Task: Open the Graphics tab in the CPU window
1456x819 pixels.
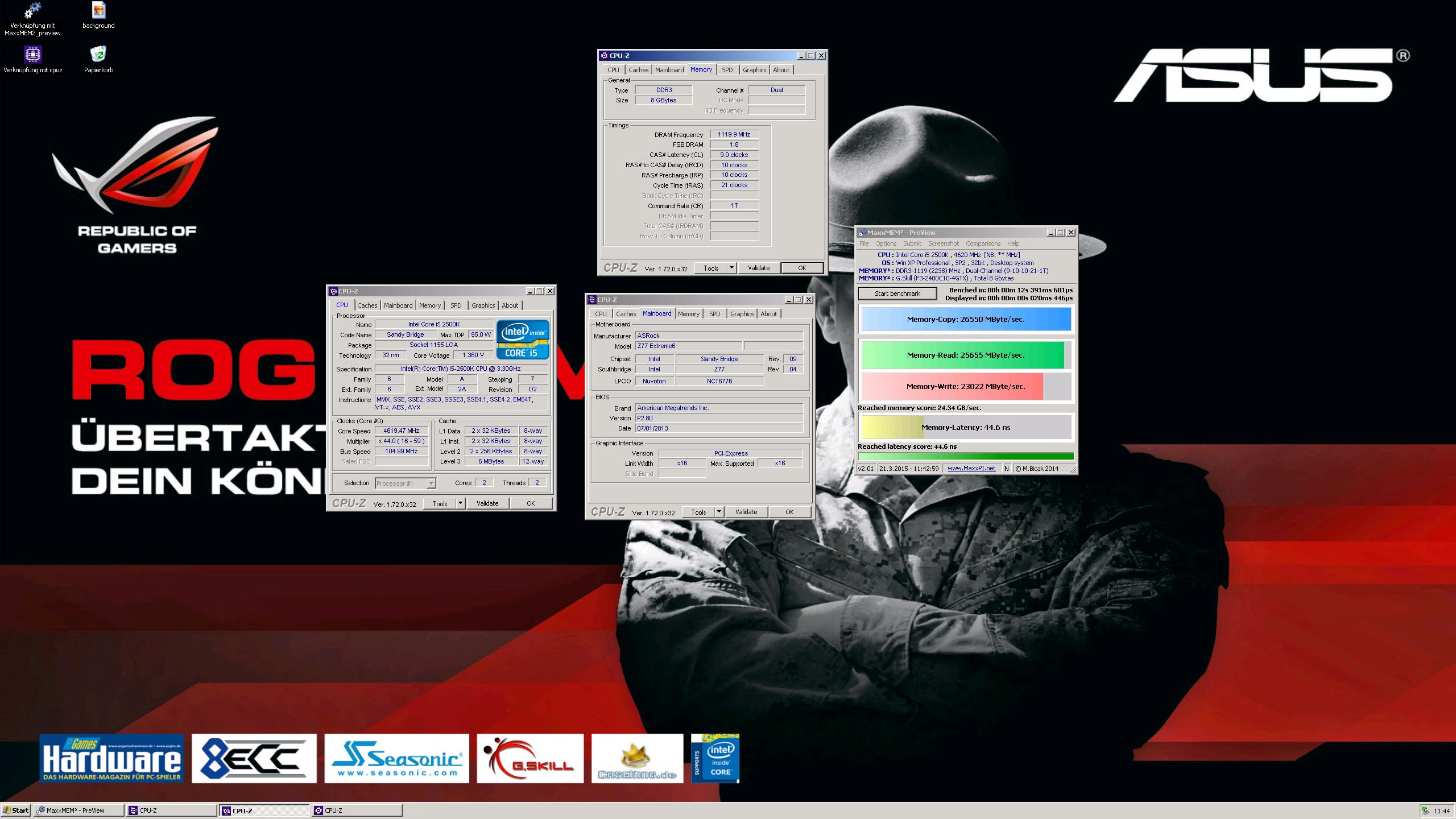Action: [483, 305]
